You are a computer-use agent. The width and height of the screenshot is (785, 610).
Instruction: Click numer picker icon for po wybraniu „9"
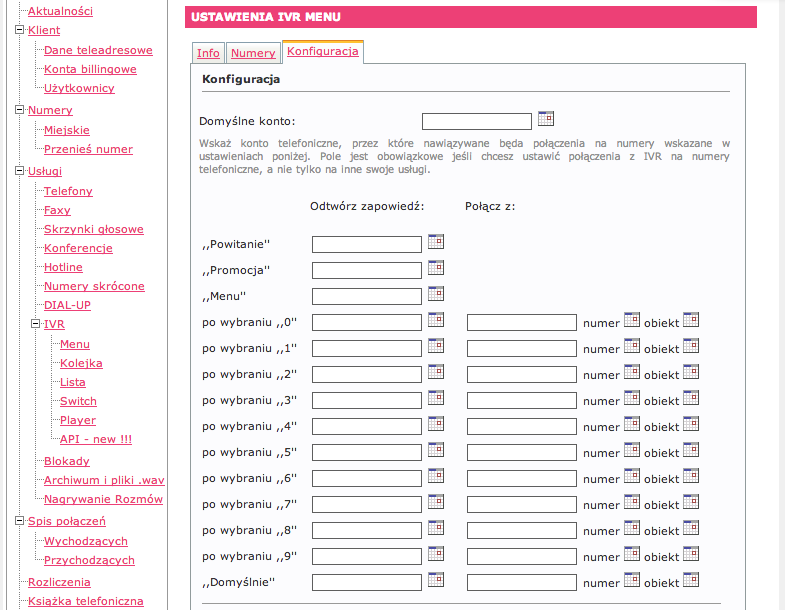tap(632, 554)
